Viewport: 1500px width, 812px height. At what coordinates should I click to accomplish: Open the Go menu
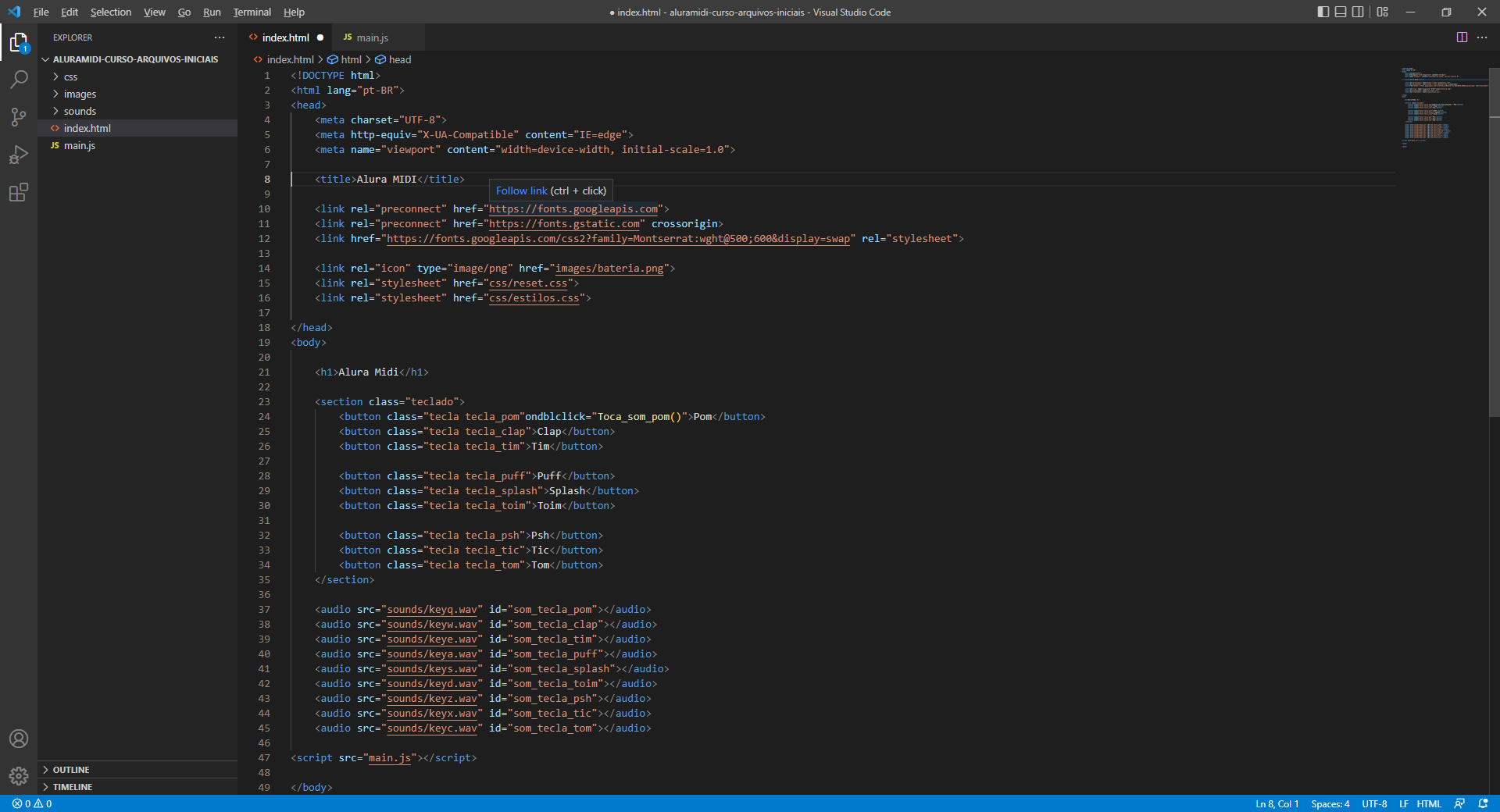pos(184,12)
